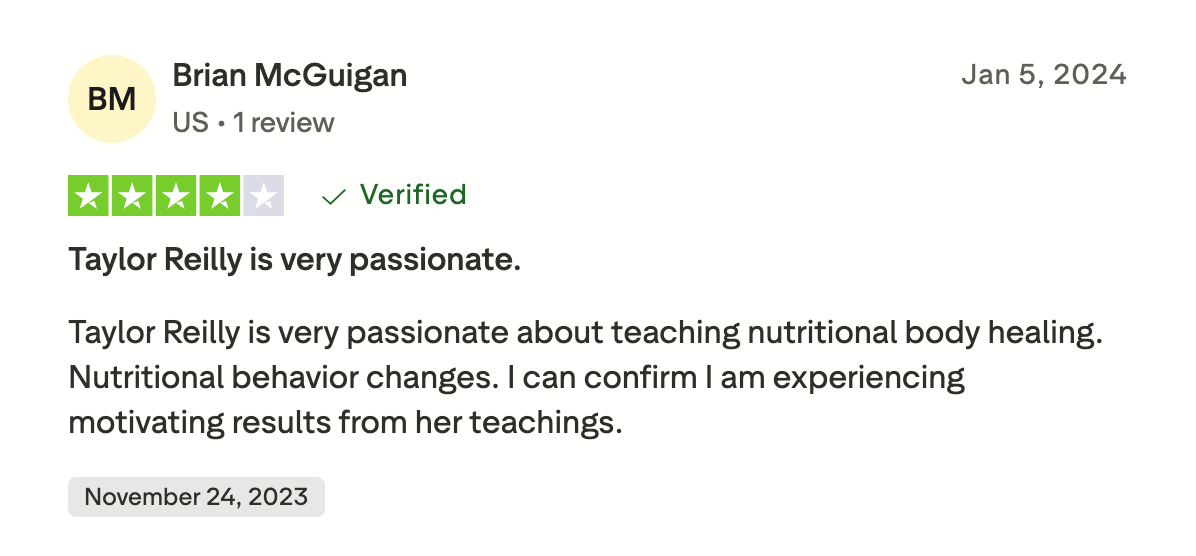Screen dimensions: 1196x556
Task: Click the line 'motivating results from her teachings.'
Action: click(345, 423)
